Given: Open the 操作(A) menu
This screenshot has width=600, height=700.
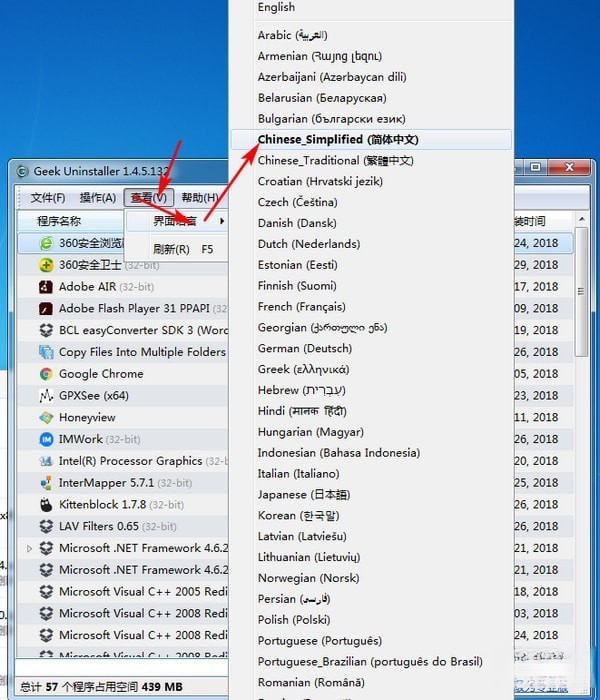Looking at the screenshot, I should tap(98, 197).
